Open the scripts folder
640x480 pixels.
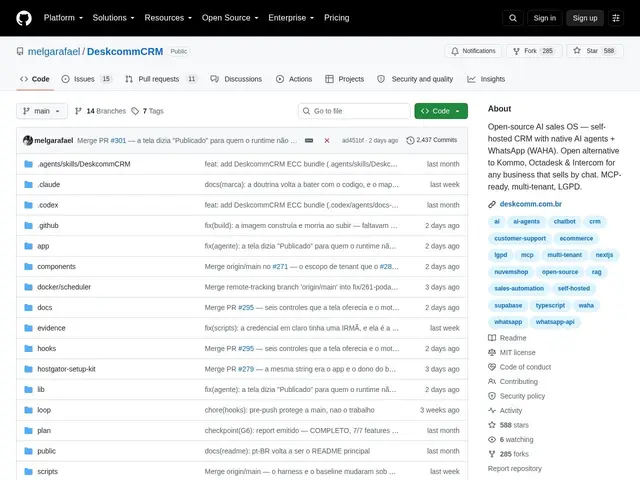[47, 471]
